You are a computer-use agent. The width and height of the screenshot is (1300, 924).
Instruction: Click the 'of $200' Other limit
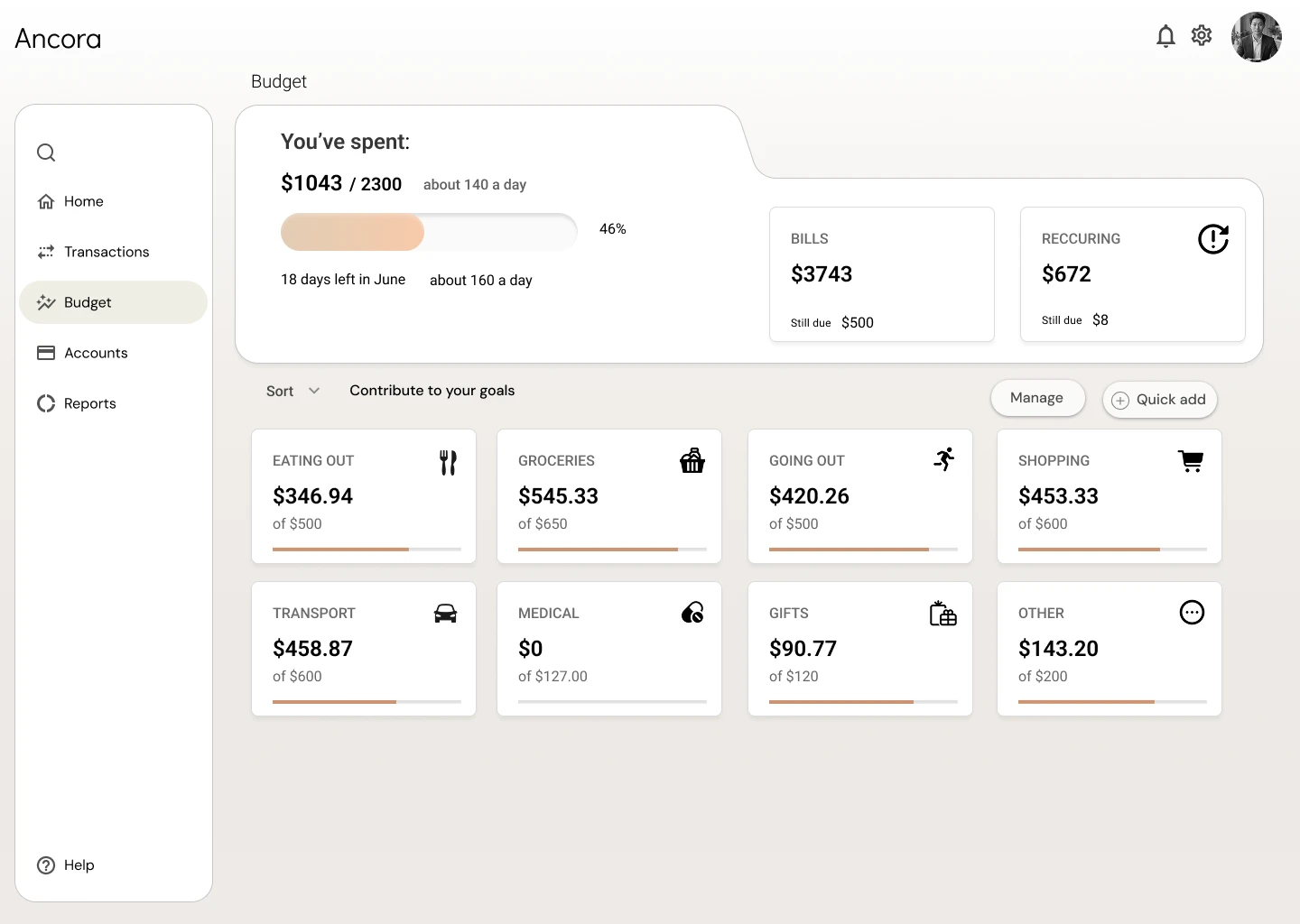1043,677
